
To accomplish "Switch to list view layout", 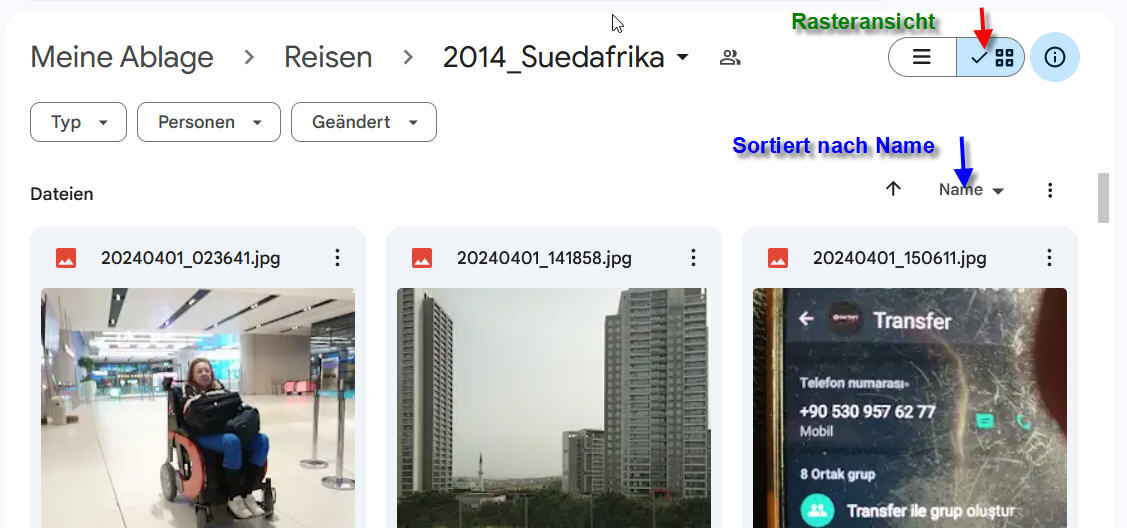I will coord(922,57).
